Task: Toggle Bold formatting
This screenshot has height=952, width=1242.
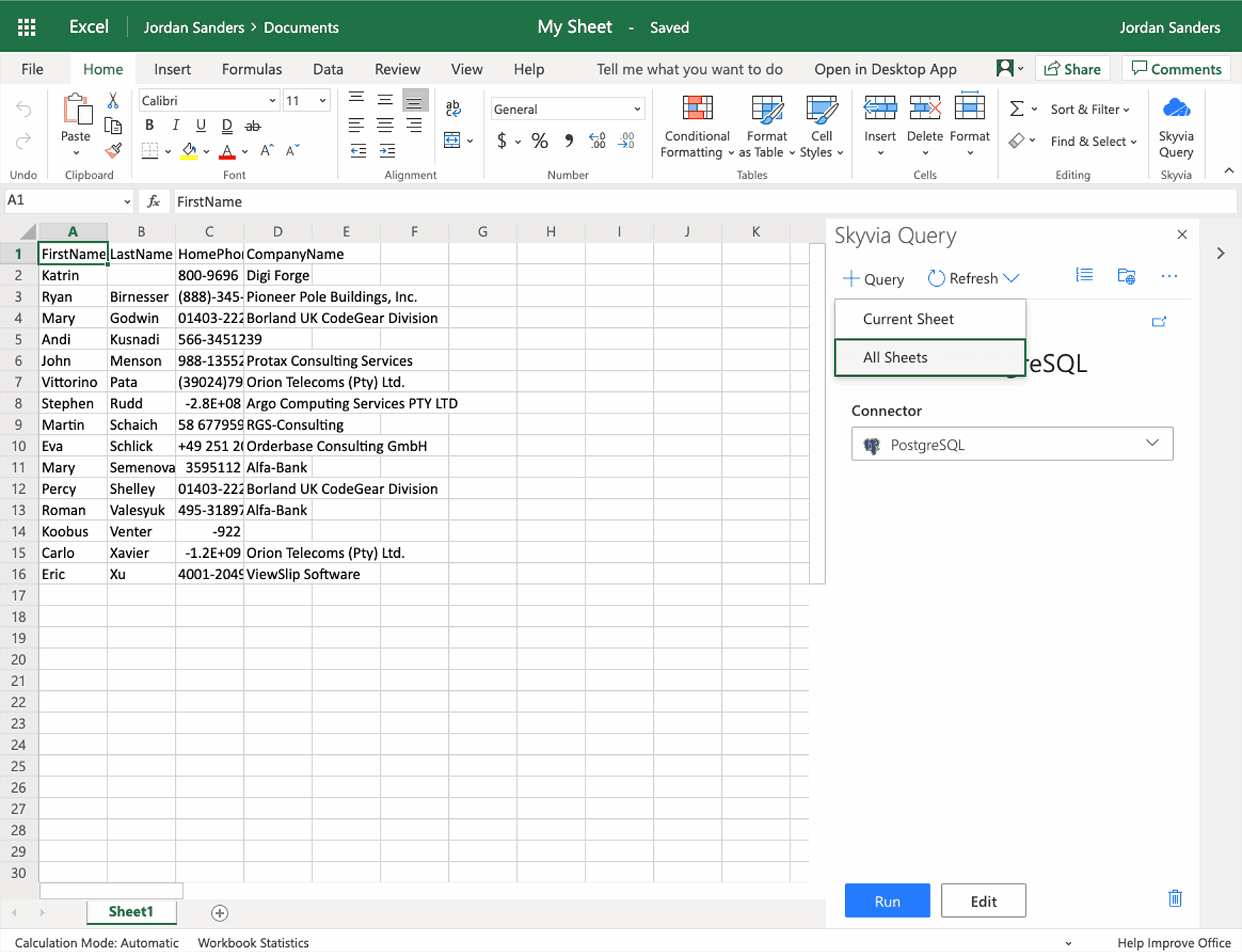Action: click(149, 126)
